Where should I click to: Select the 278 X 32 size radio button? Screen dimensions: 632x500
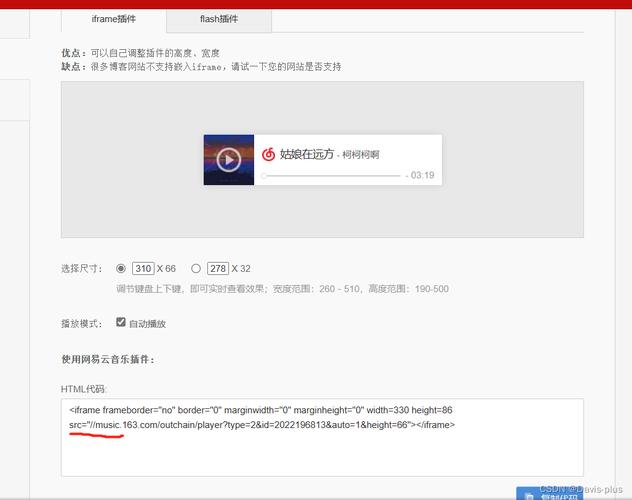pos(196,268)
